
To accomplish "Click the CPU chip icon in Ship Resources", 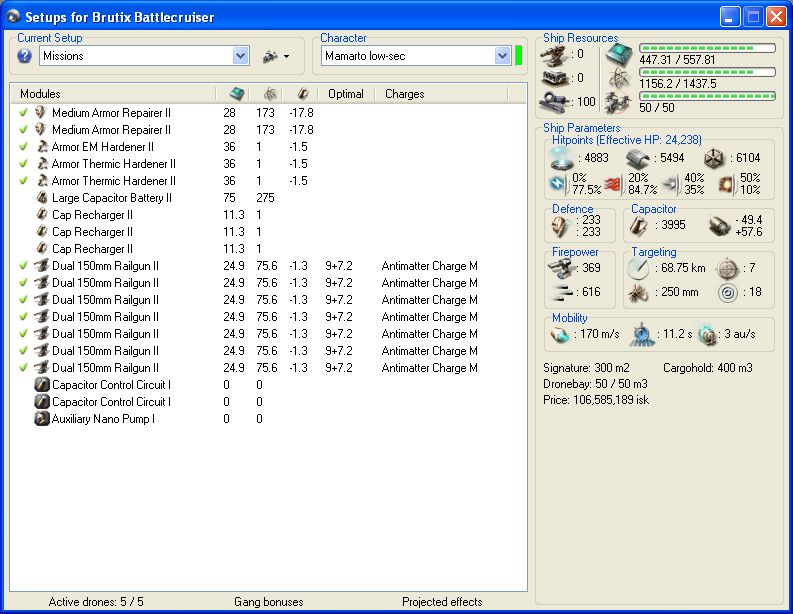I will point(620,56).
